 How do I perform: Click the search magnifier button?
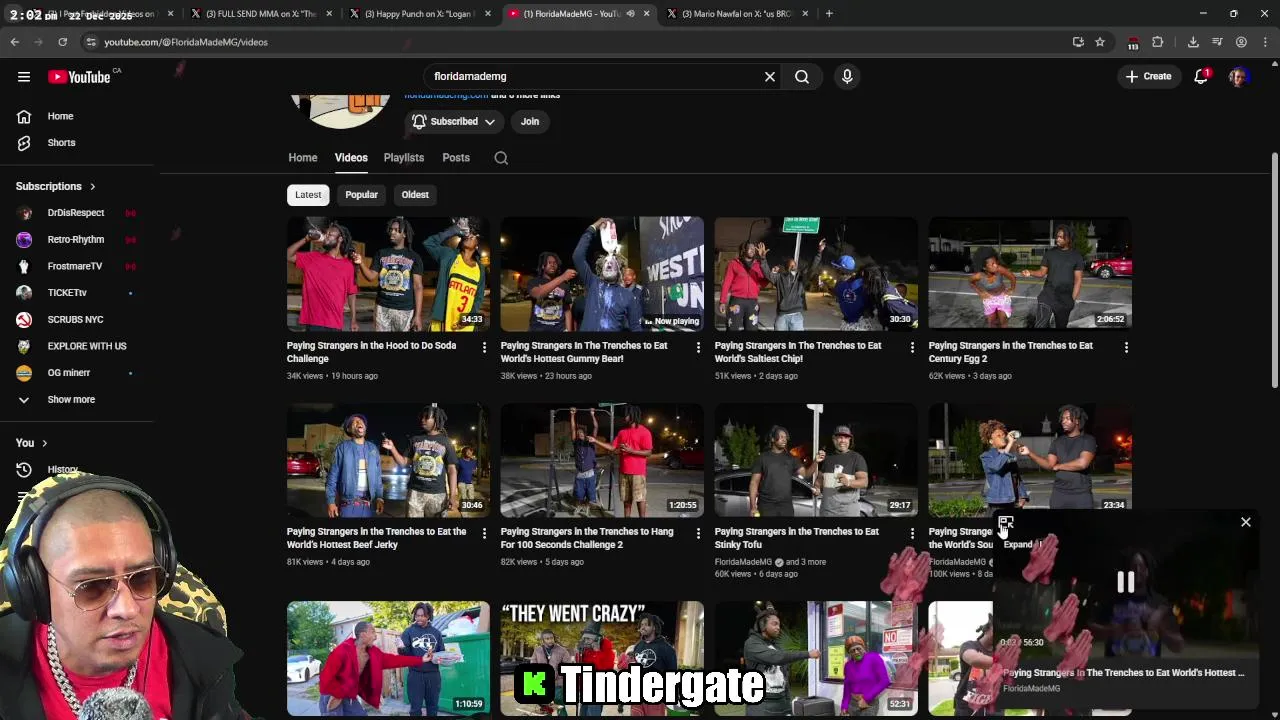(x=802, y=76)
